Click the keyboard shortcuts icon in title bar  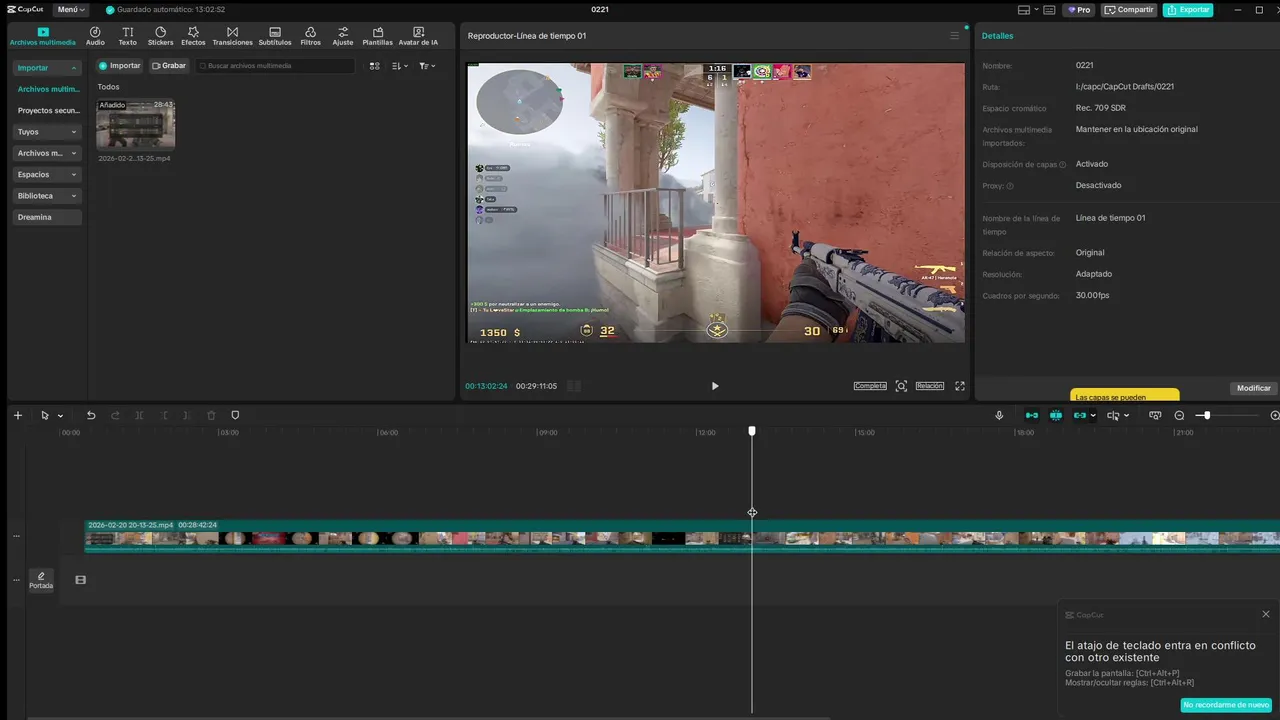(1048, 10)
